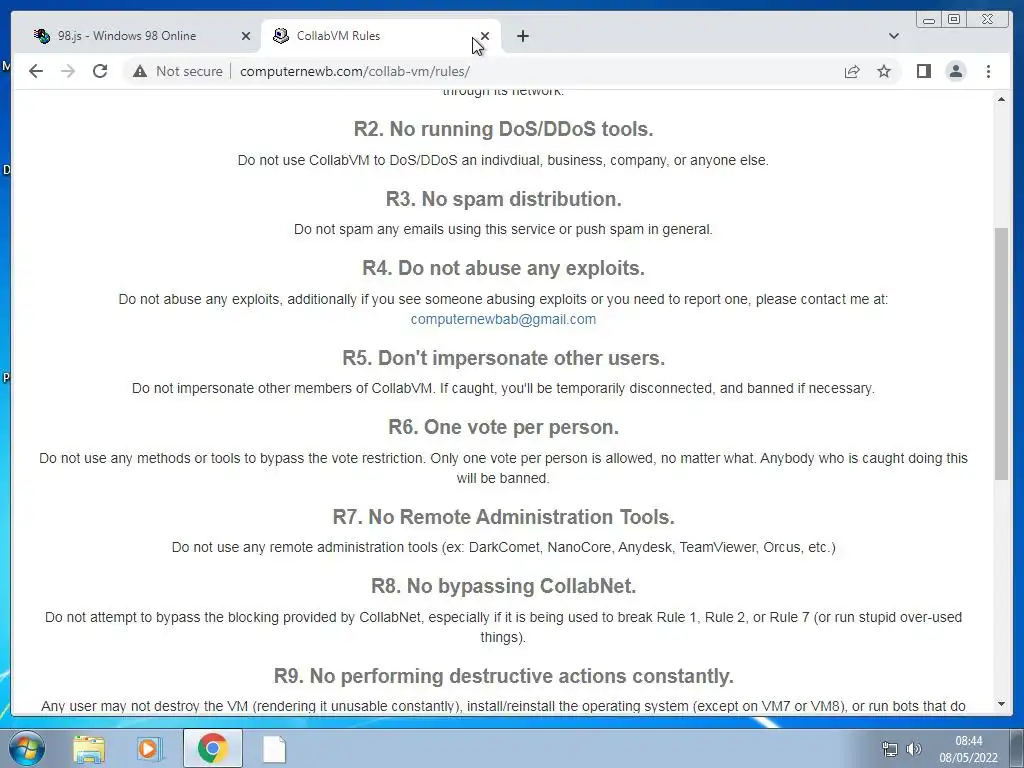The image size is (1024, 768).
Task: Click the page scrollbar down arrow
Action: tap(1001, 705)
